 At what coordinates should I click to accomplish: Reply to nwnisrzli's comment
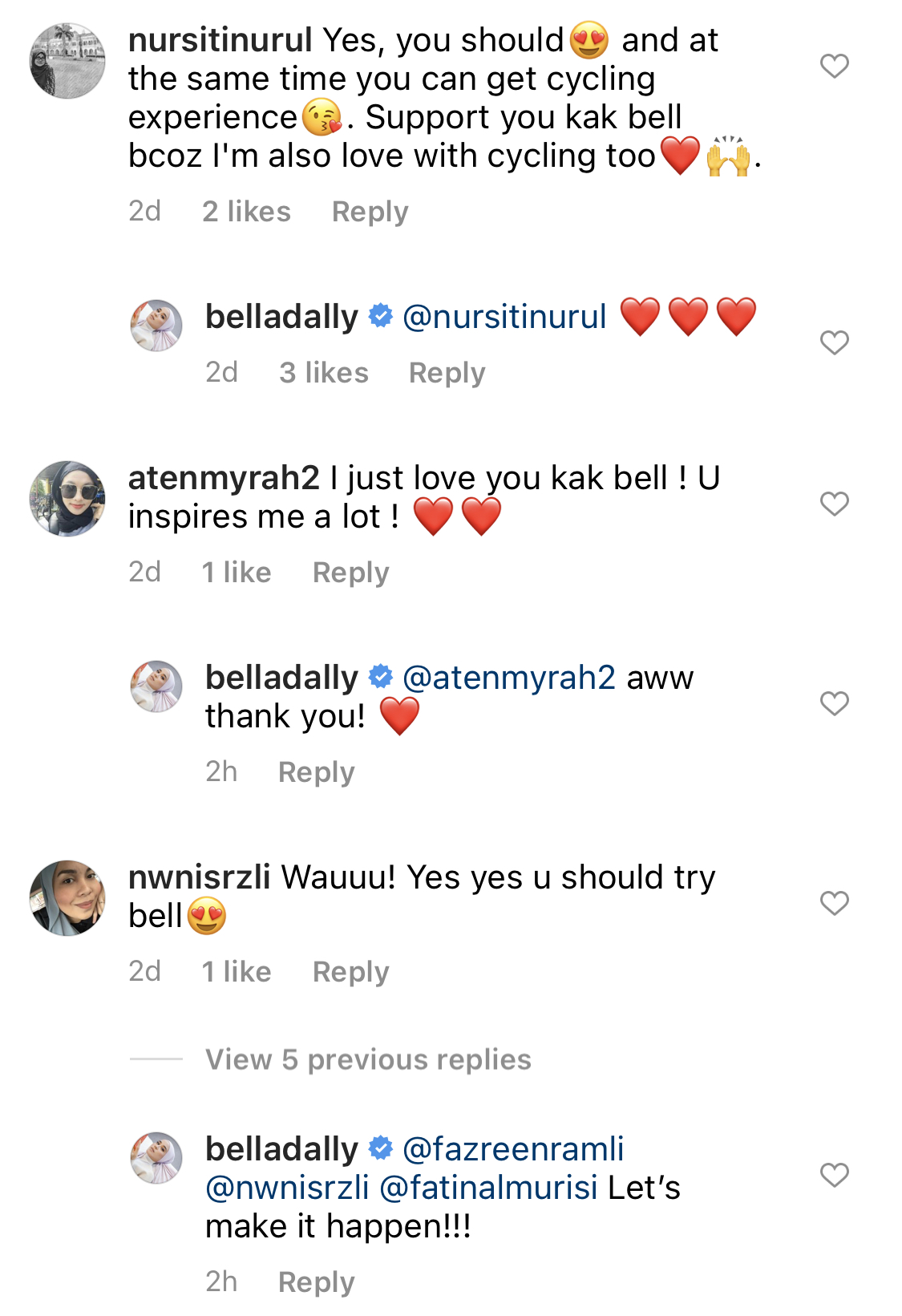(x=350, y=972)
